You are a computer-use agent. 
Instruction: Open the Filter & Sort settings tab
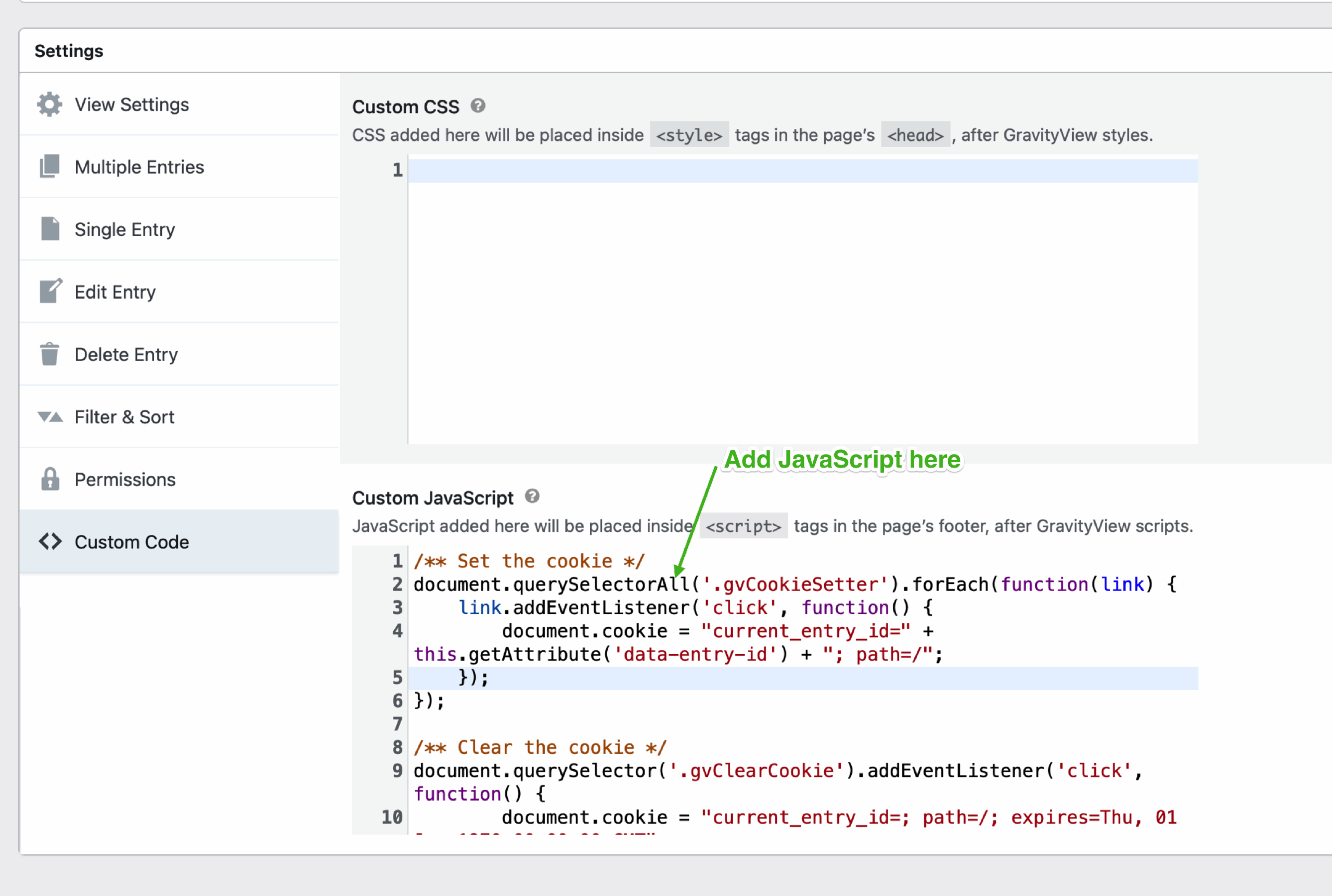pyautogui.click(x=124, y=417)
